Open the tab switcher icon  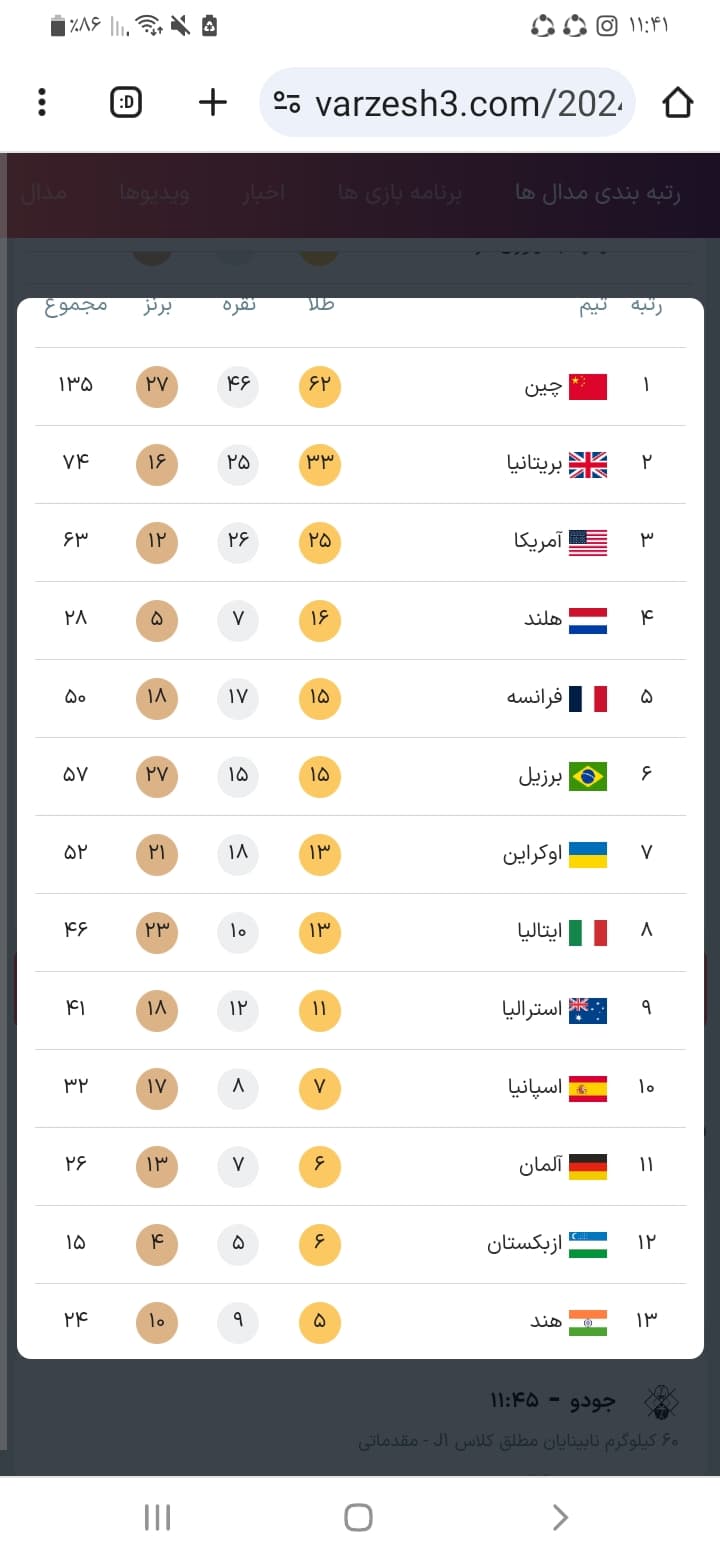(126, 102)
